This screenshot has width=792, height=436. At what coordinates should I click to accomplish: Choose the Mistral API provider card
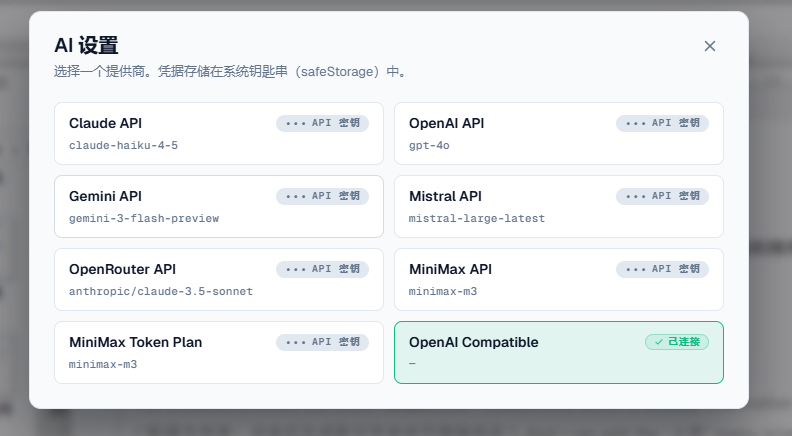(x=559, y=206)
